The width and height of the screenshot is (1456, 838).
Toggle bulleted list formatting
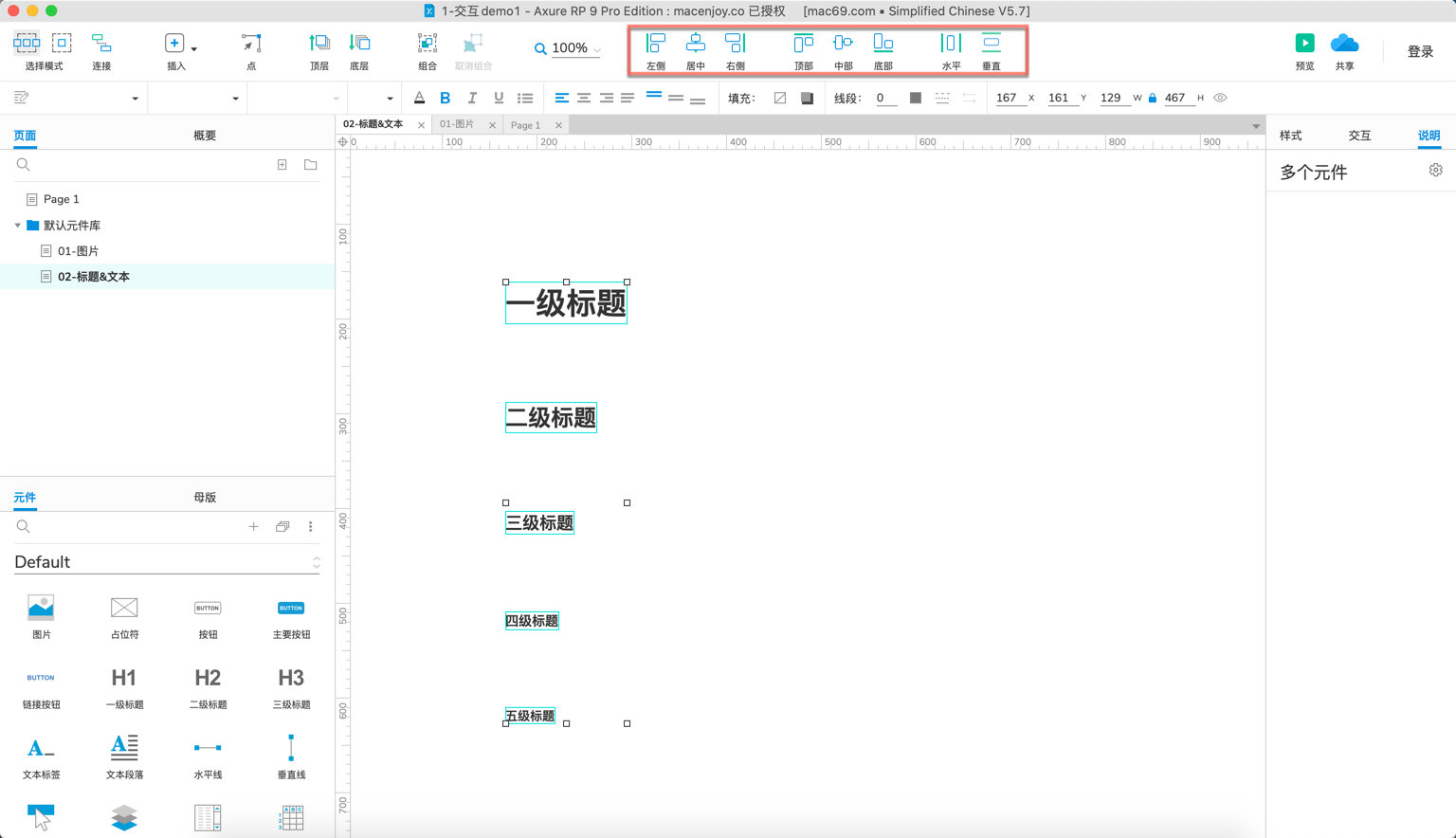click(525, 98)
